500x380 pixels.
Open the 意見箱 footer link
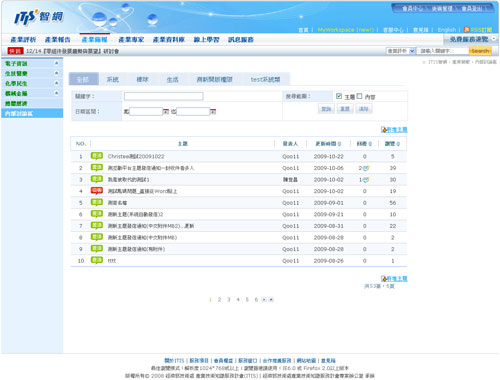click(x=328, y=360)
